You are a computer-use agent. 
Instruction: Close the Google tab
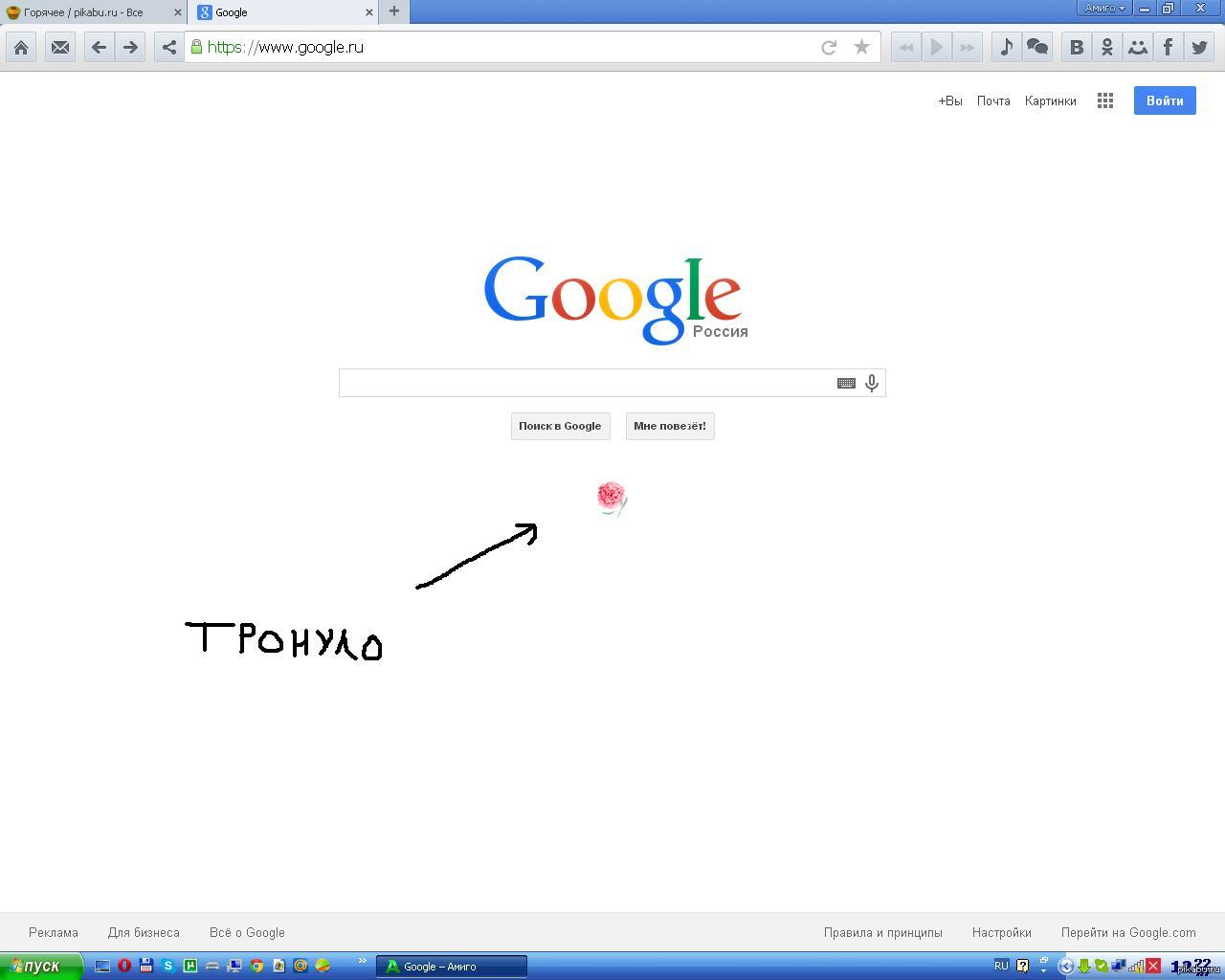point(369,12)
